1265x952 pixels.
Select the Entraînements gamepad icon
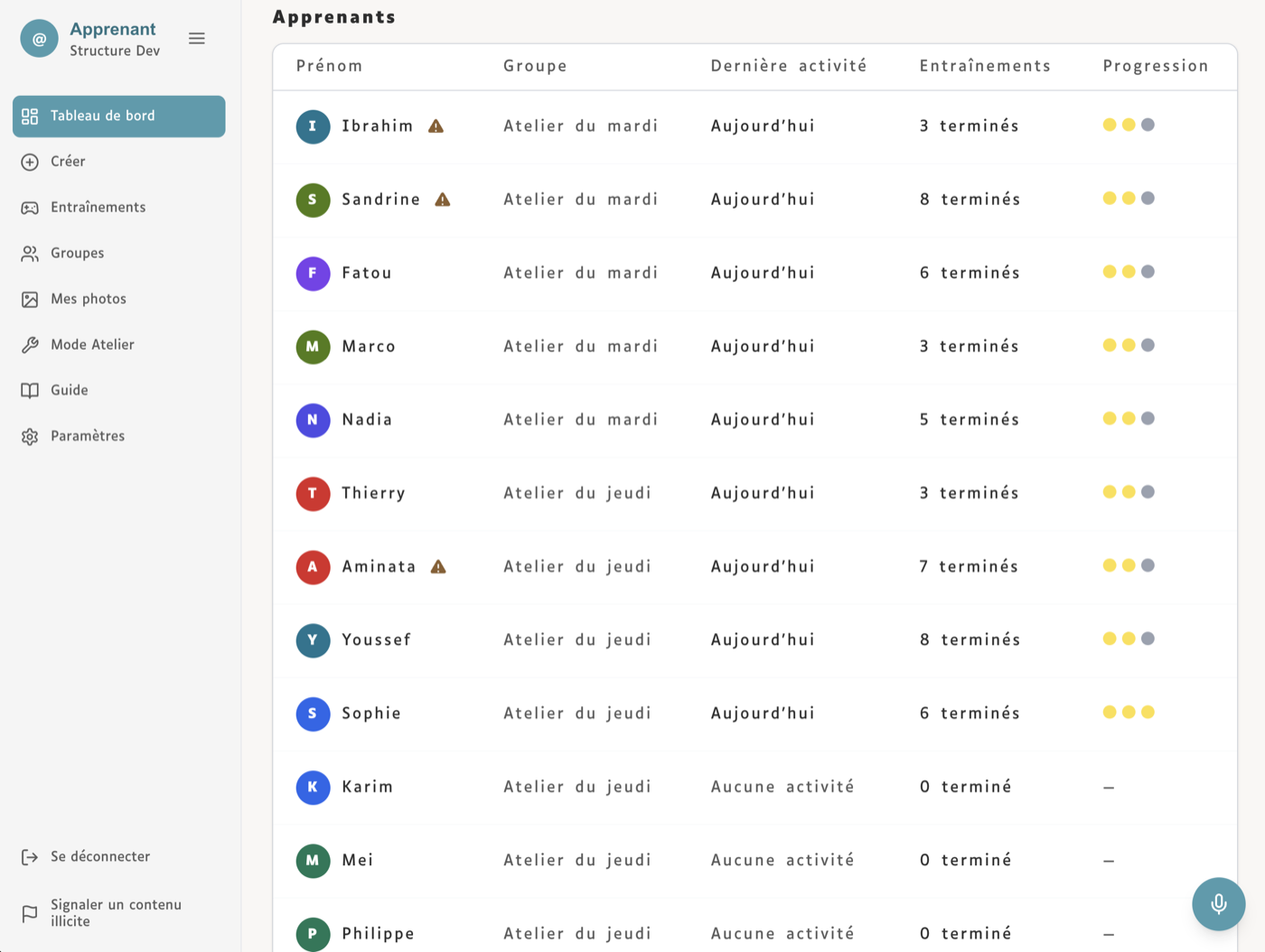coord(29,207)
